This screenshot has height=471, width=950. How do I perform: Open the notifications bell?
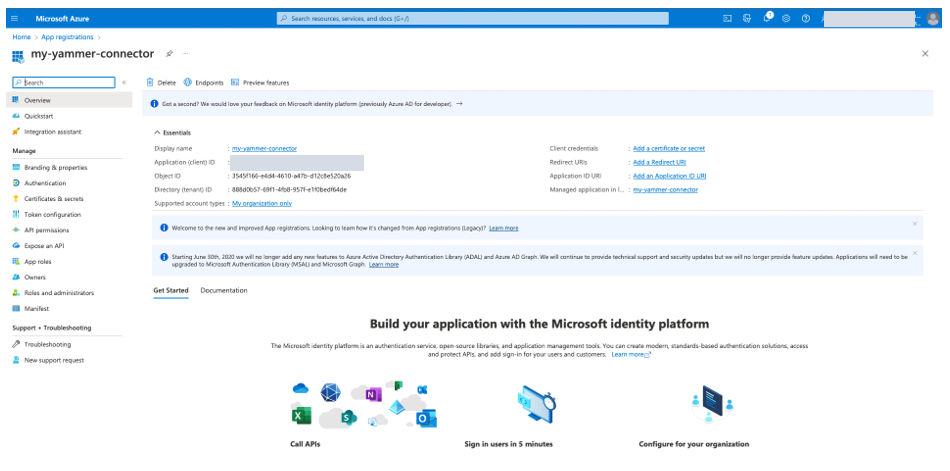coord(767,18)
